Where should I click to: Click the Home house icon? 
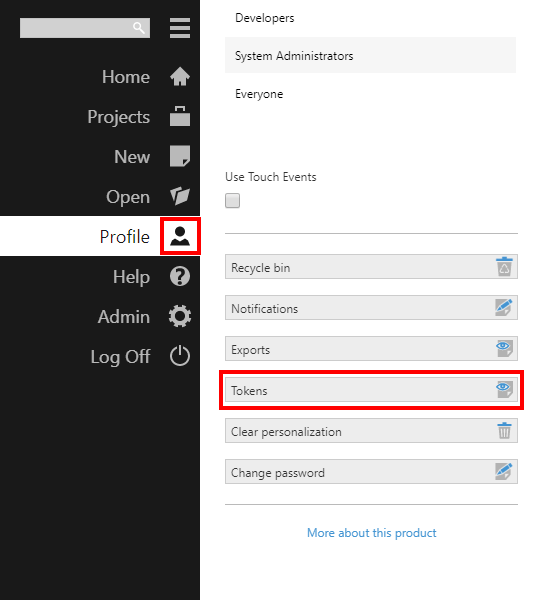click(180, 77)
